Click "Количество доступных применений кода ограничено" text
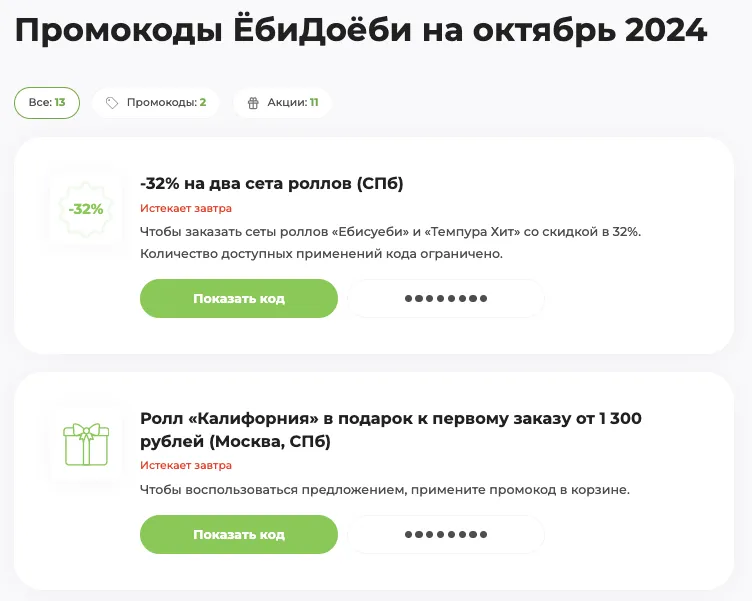This screenshot has width=752, height=601. coord(321,254)
